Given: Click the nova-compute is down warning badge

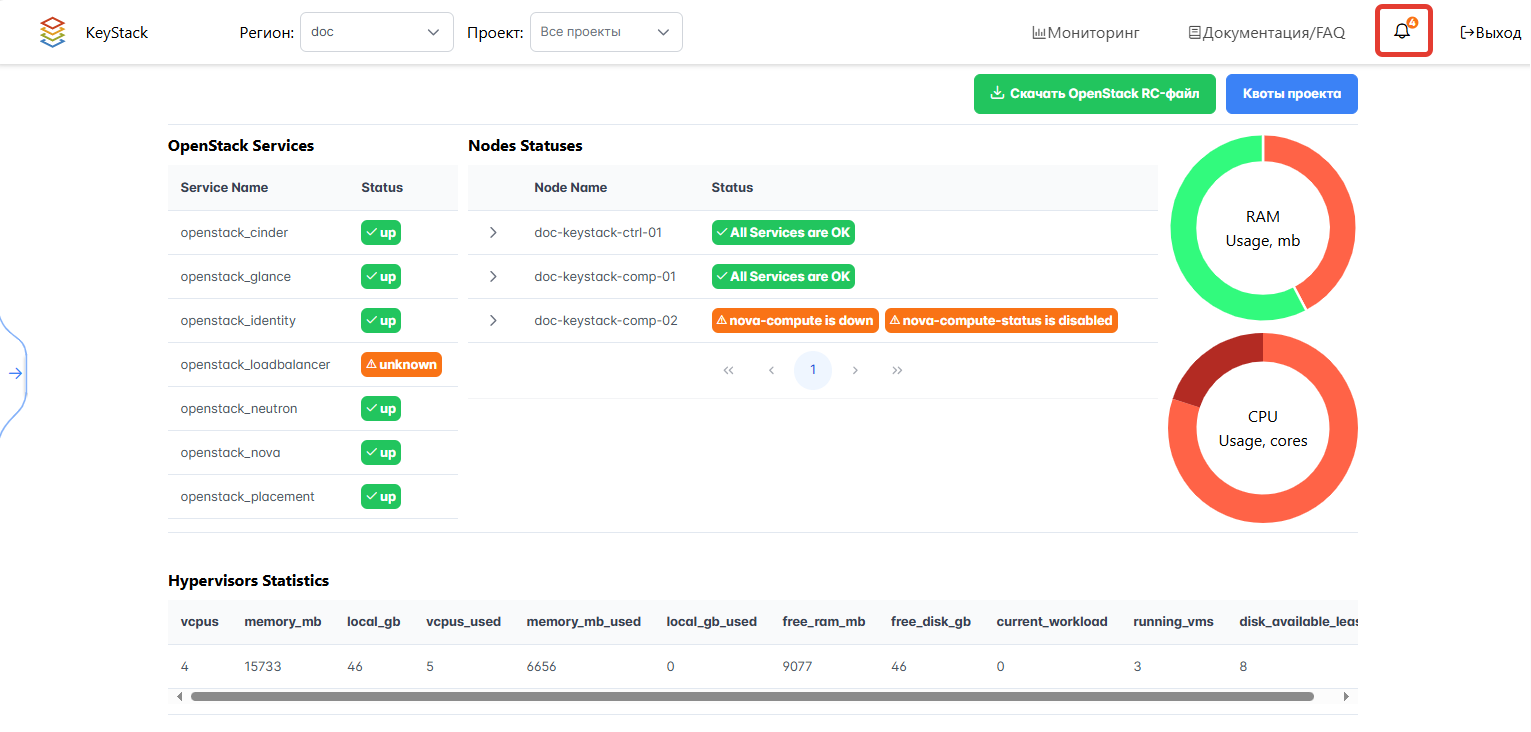Looking at the screenshot, I should (x=795, y=321).
